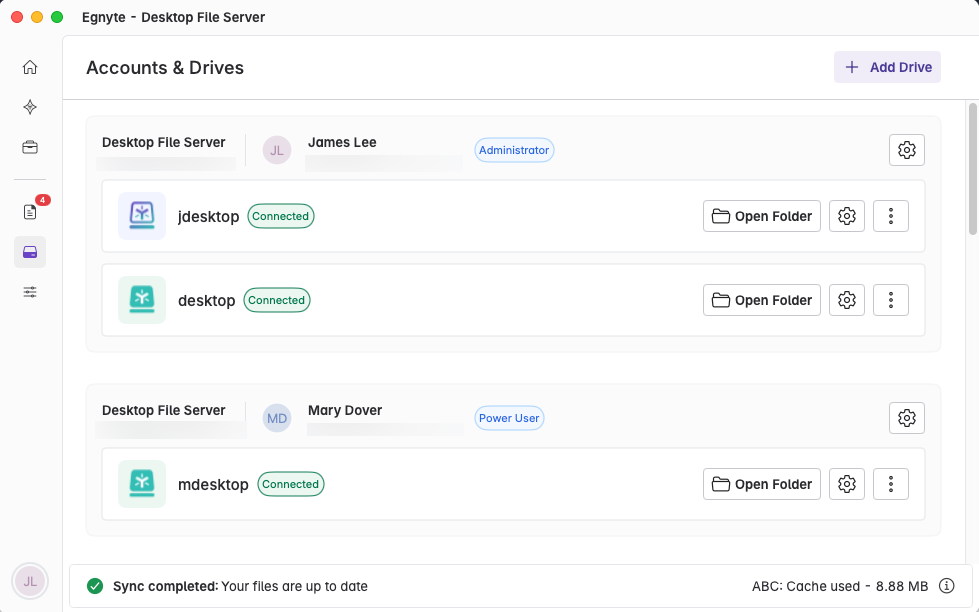
Task: Click the yellow minimize window button
Action: click(x=37, y=17)
